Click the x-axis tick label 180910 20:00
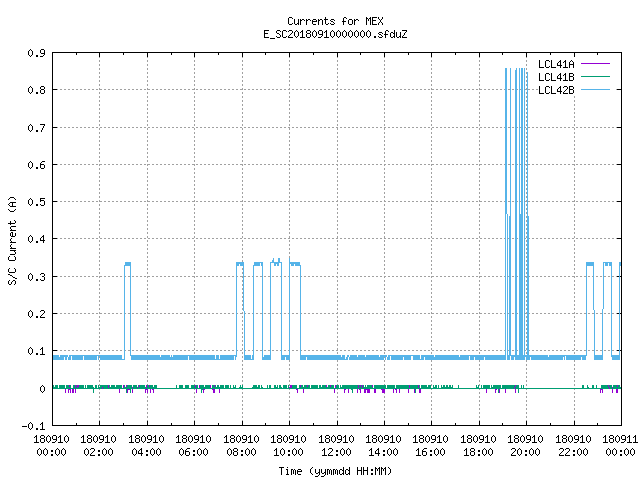Image resolution: width=640 pixels, height=480 pixels. pos(525,446)
